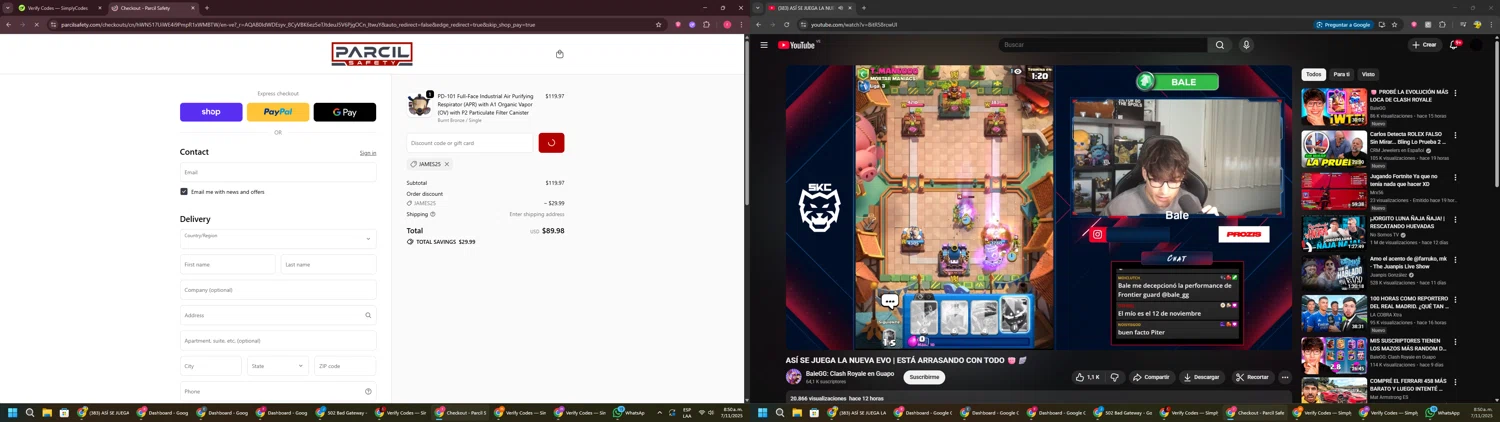Open WhatsApp from right taskbar

1443,412
